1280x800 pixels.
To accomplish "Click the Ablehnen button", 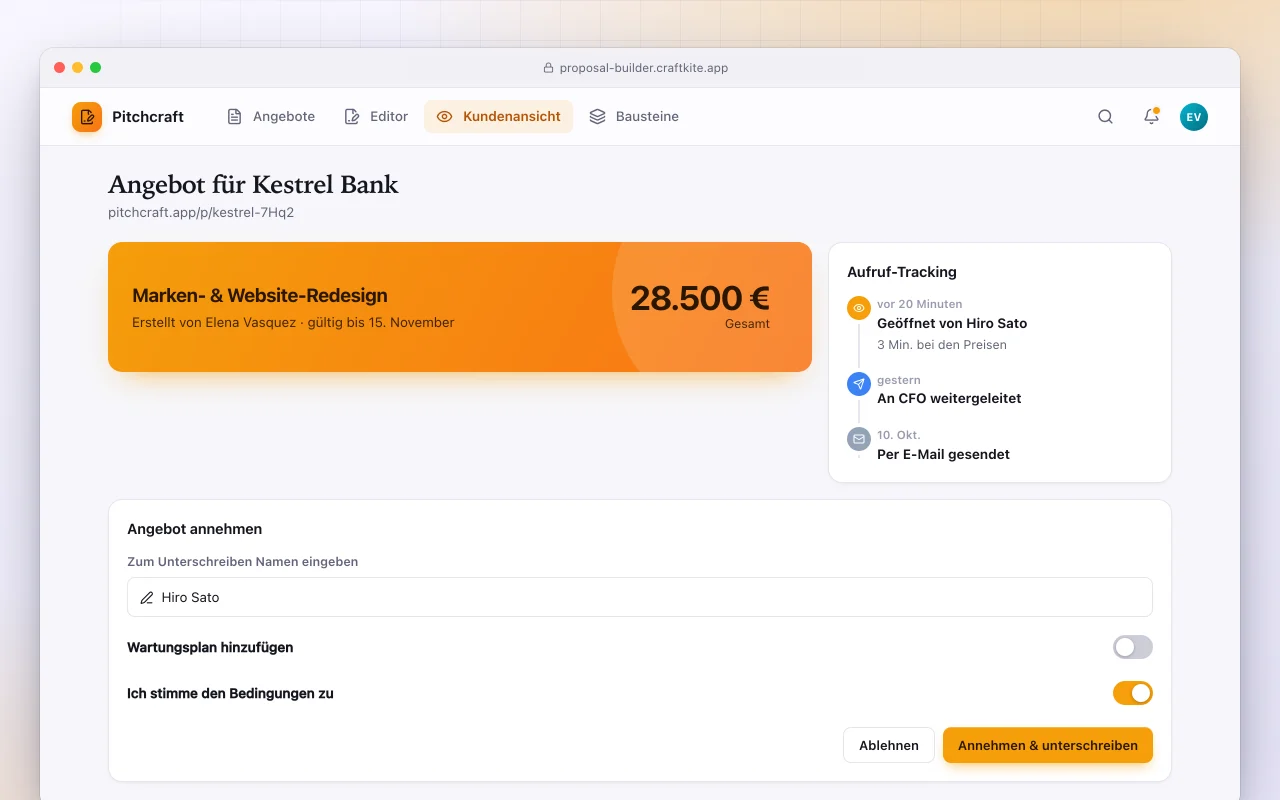I will coord(889,745).
